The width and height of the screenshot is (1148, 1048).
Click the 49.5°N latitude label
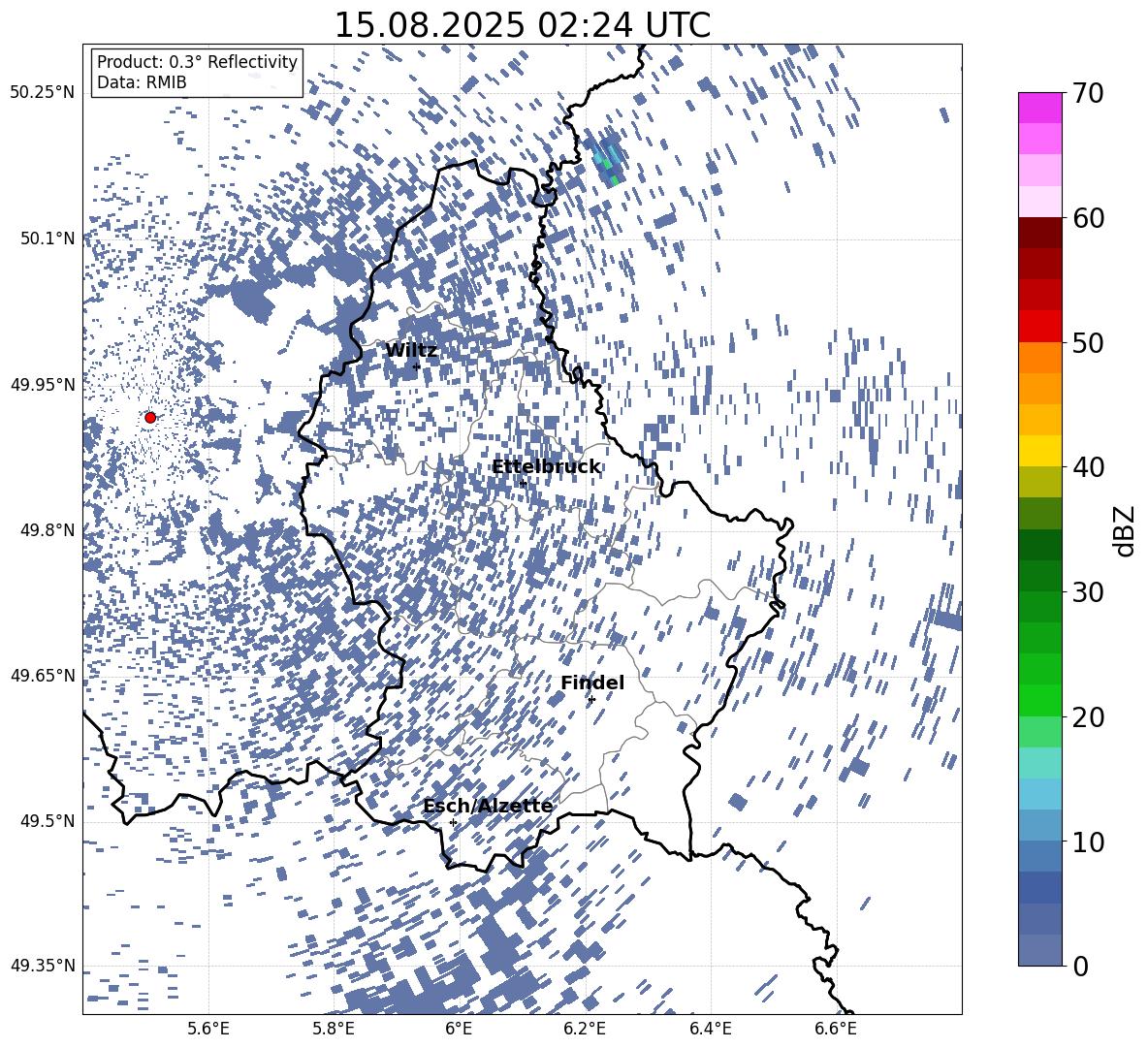(48, 820)
